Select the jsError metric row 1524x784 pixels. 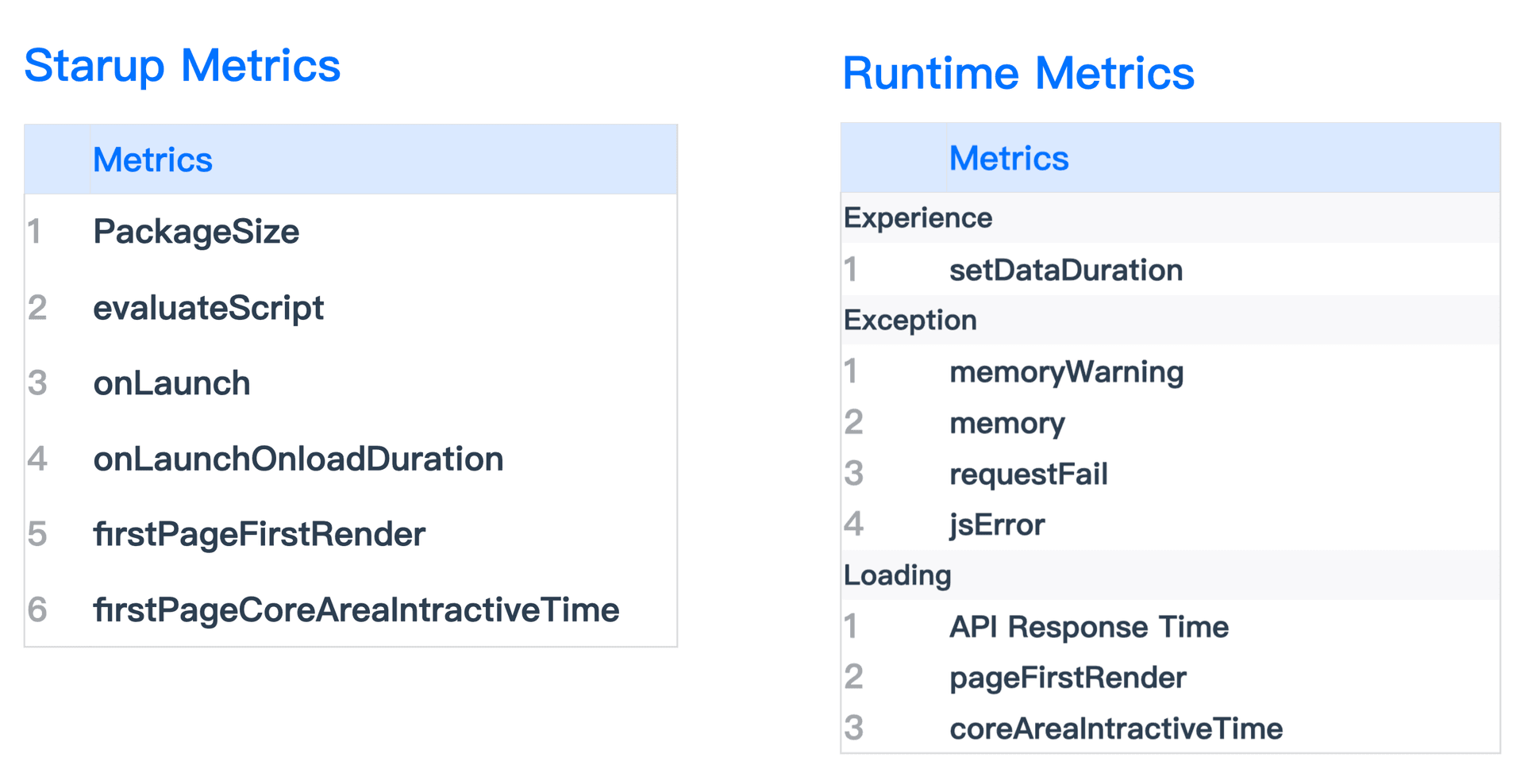997,525
